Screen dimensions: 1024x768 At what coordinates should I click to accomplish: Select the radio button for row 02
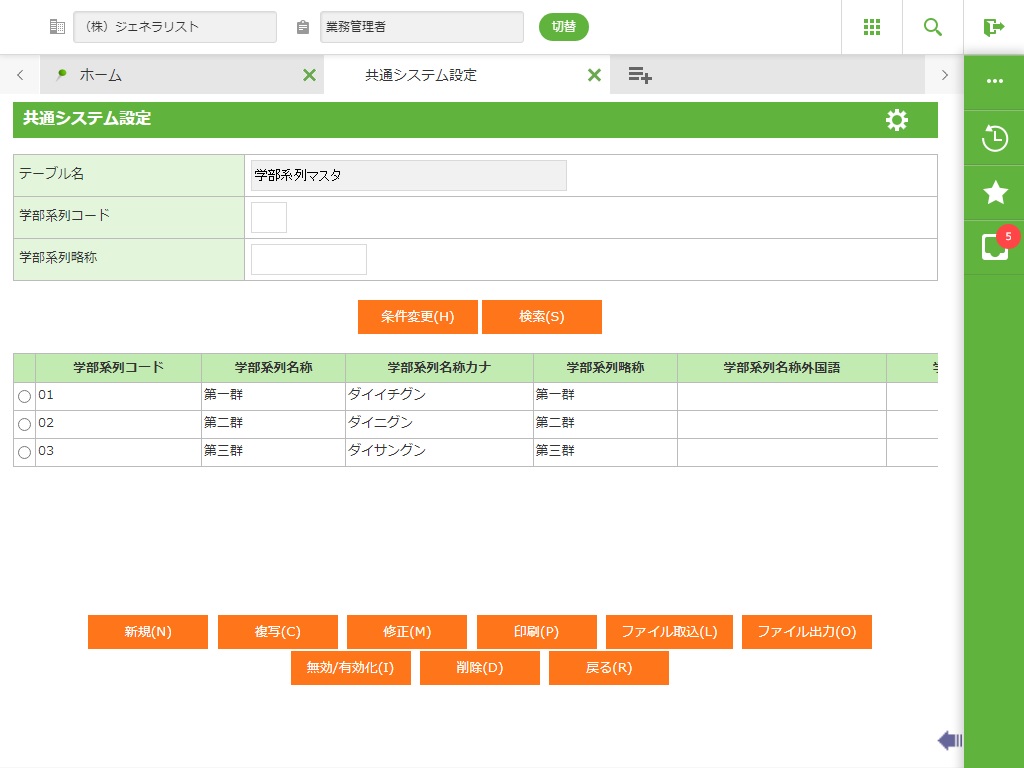(25, 425)
